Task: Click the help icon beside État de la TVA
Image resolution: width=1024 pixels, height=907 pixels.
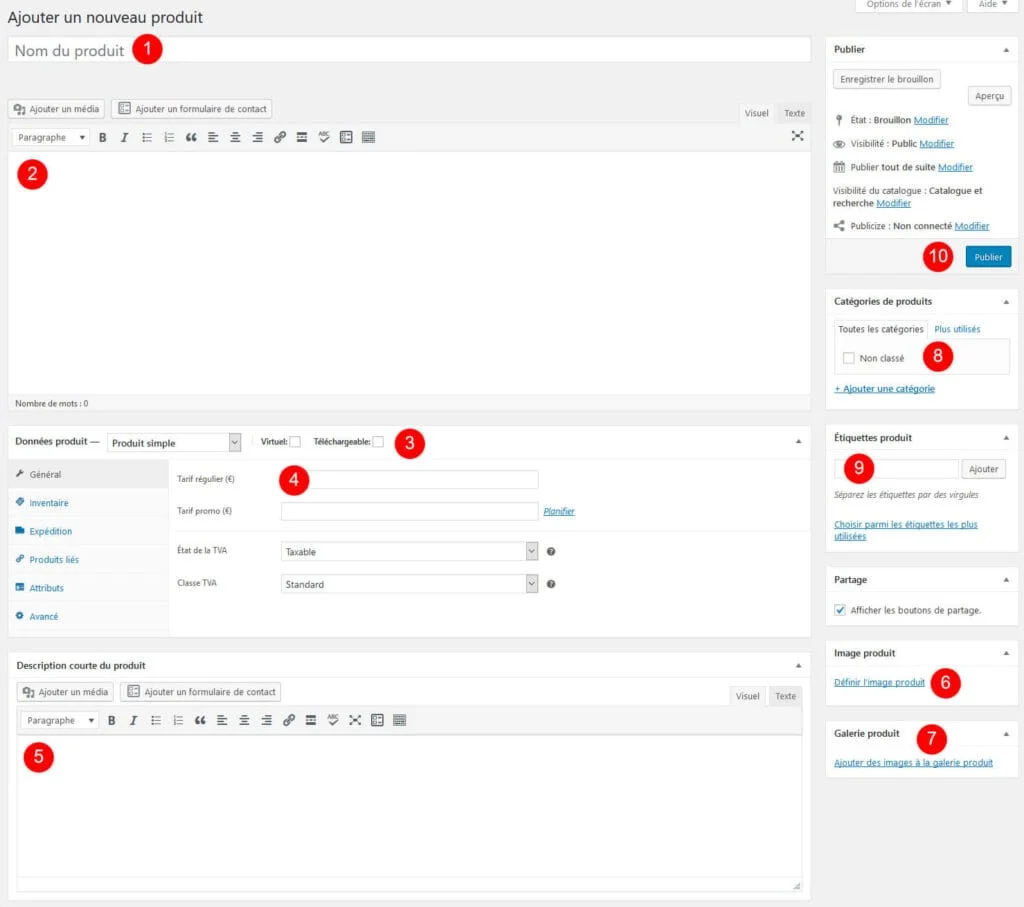Action: pos(551,551)
